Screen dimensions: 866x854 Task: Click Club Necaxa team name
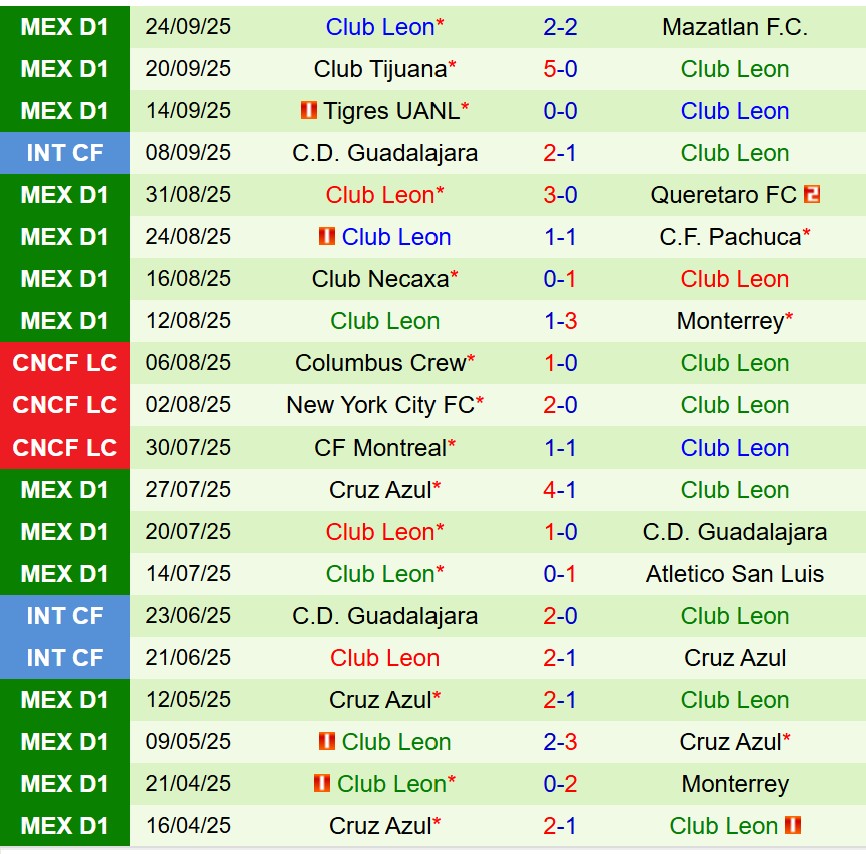click(380, 279)
